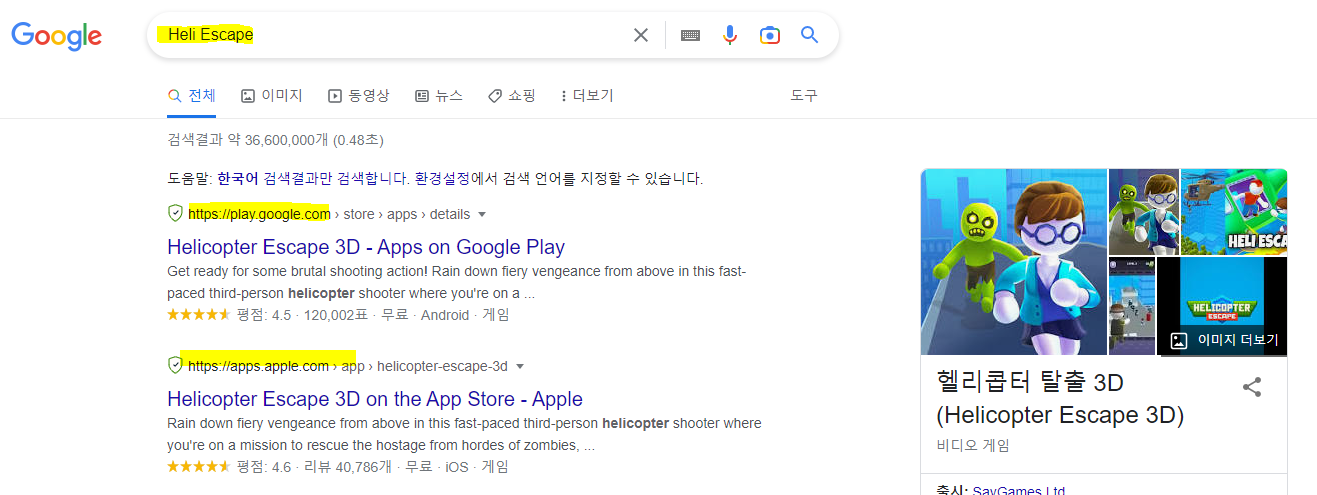Click the https://apps.apple.com URL
1317x495 pixels.
coord(258,366)
